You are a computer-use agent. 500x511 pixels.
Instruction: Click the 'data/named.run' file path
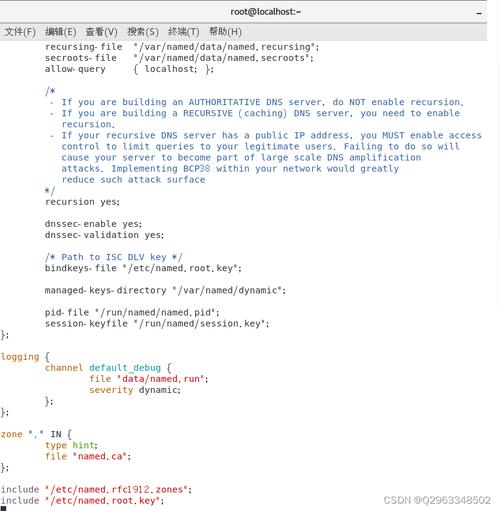pos(161,379)
